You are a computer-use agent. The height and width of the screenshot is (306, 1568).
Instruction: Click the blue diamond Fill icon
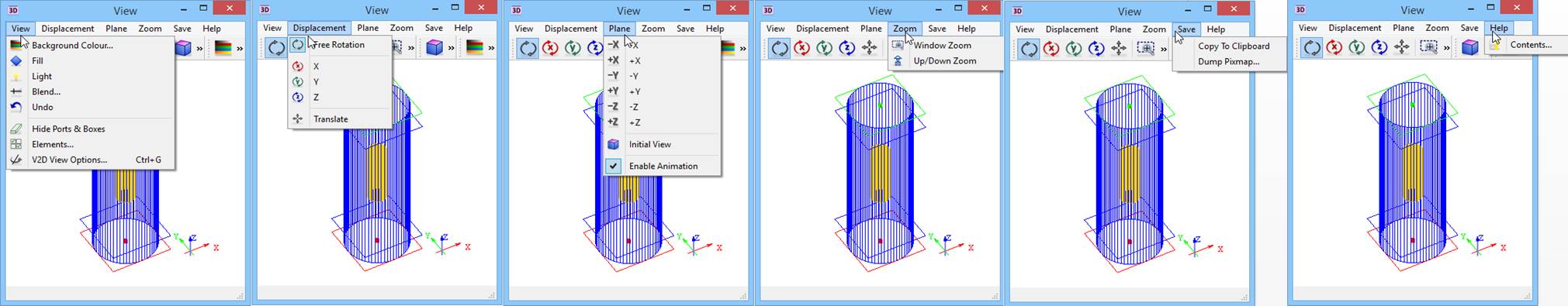(x=16, y=60)
